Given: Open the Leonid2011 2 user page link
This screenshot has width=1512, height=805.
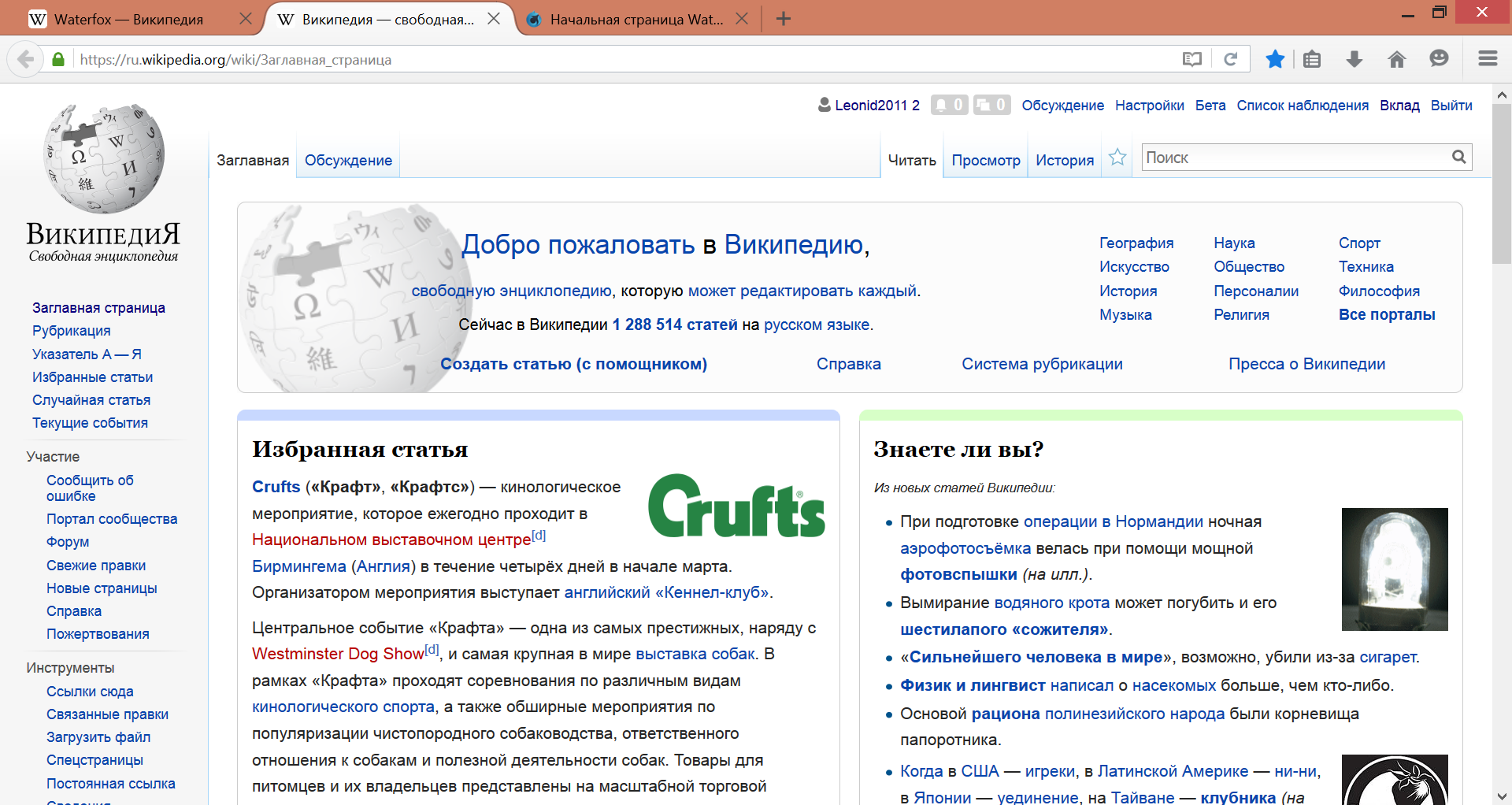Looking at the screenshot, I should point(876,106).
